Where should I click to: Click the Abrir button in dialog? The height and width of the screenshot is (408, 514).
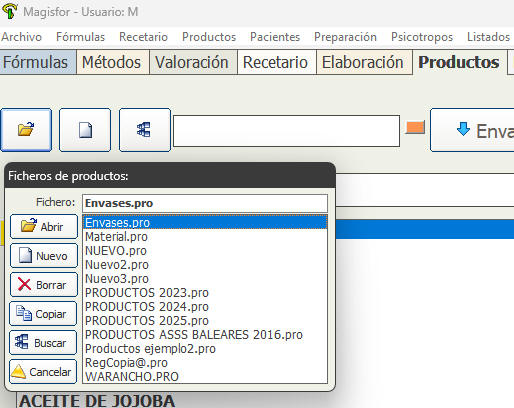tap(44, 227)
